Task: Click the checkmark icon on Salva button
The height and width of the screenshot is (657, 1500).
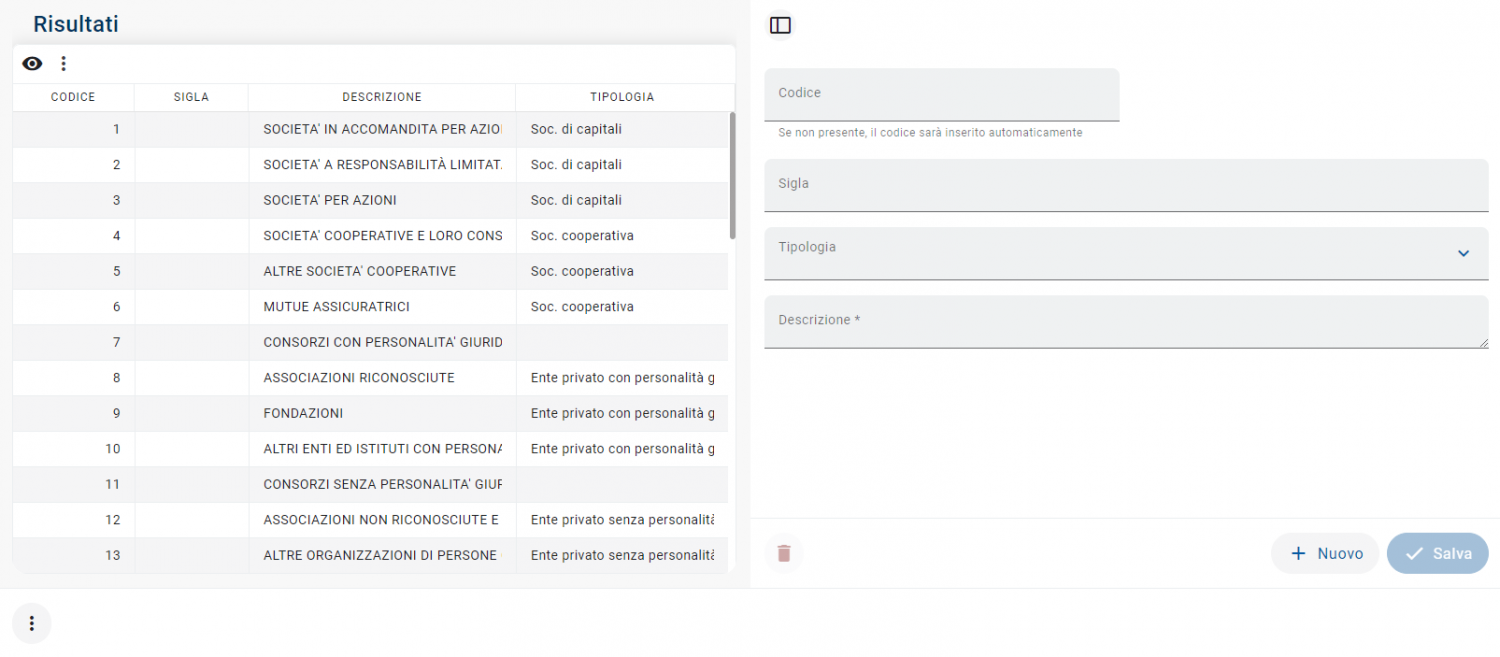Action: pyautogui.click(x=1414, y=553)
